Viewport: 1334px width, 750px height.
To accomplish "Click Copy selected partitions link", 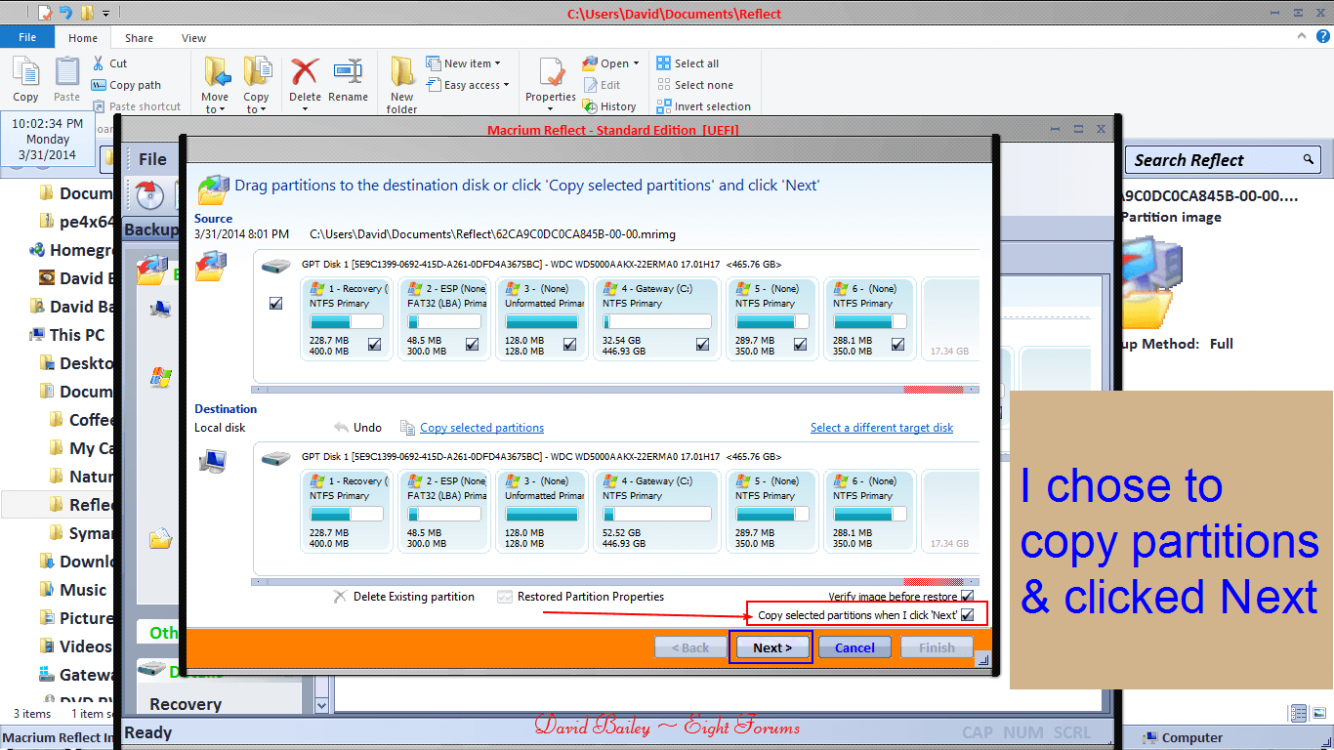I will [x=482, y=427].
